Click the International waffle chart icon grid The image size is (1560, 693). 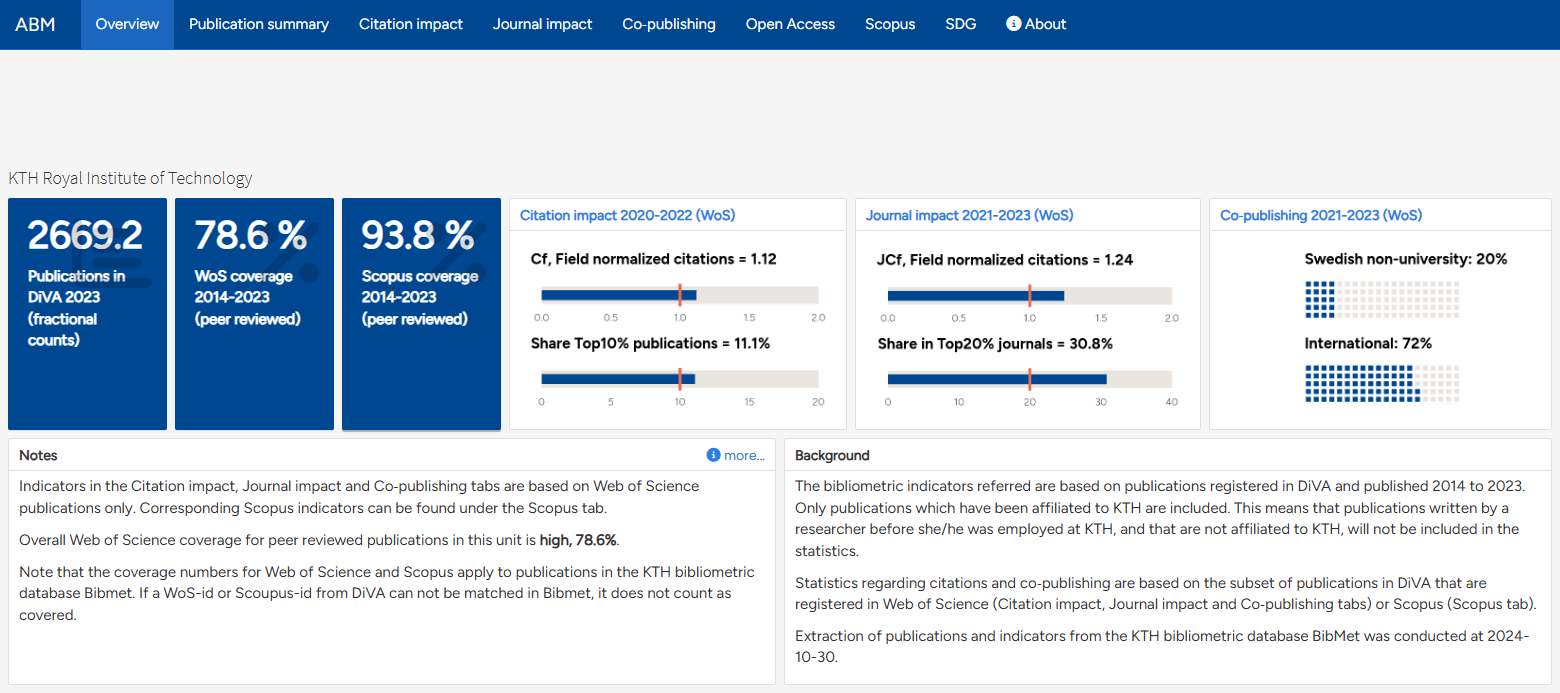pos(1381,384)
